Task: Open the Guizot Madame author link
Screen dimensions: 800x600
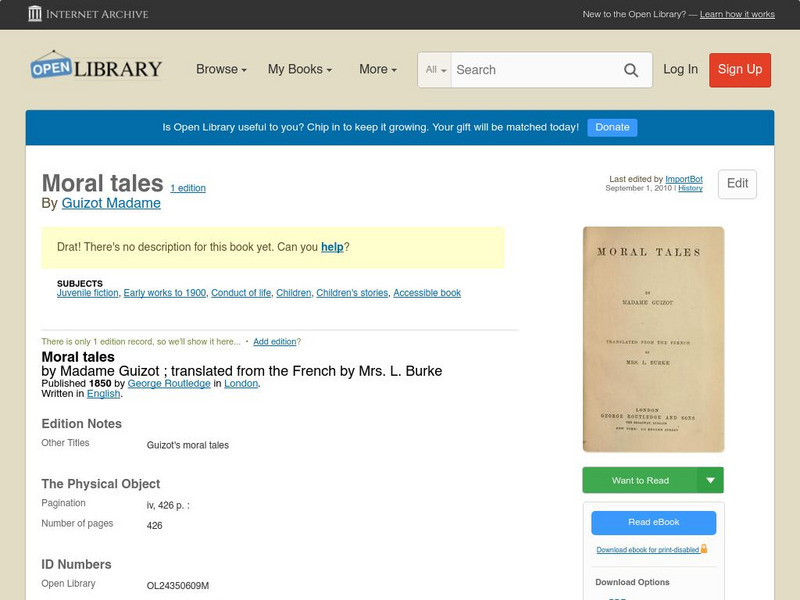Action: click(110, 202)
